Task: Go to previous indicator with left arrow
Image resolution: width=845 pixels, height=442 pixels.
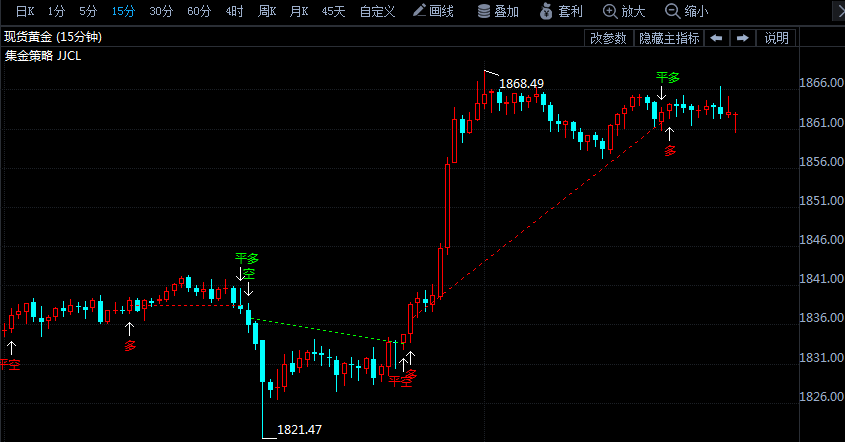Action: tap(716, 38)
